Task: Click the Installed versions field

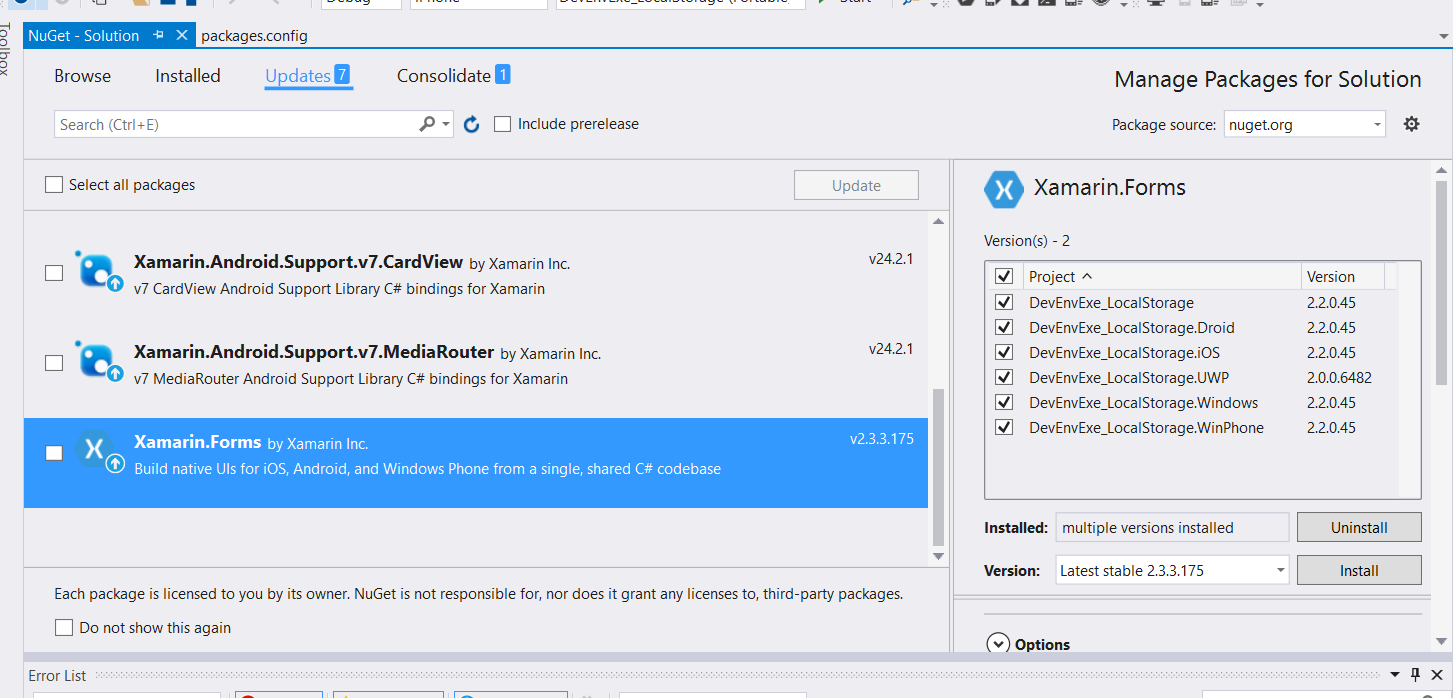Action: coord(1172,527)
